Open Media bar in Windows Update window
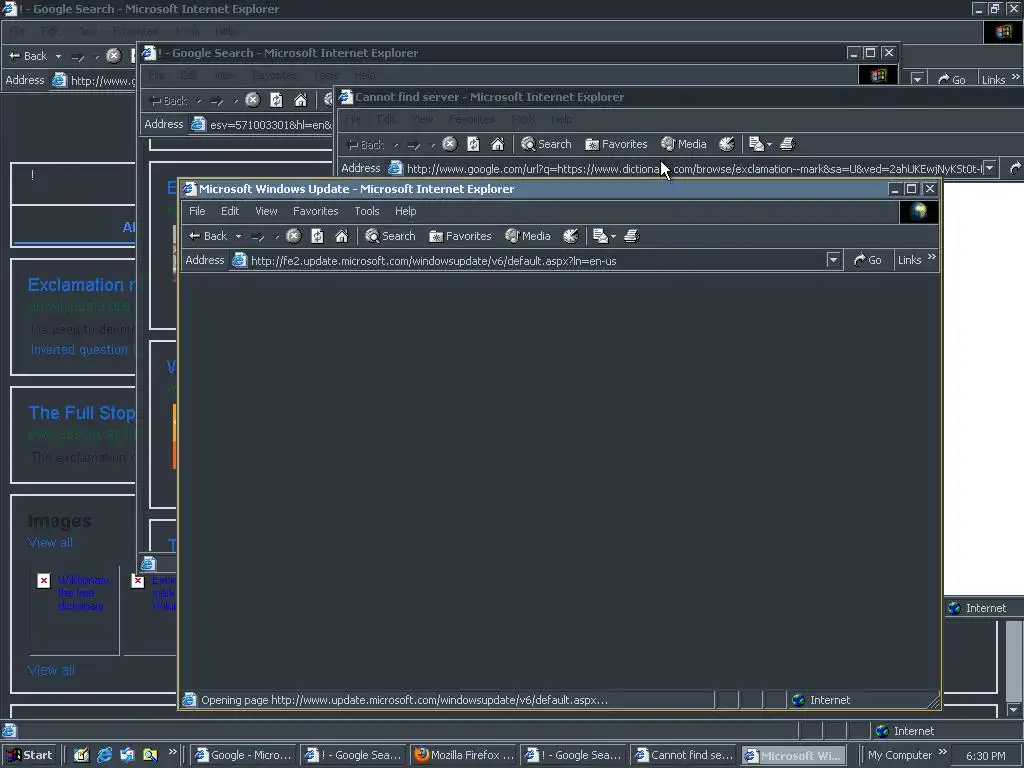Viewport: 1024px width, 768px height. pos(528,236)
